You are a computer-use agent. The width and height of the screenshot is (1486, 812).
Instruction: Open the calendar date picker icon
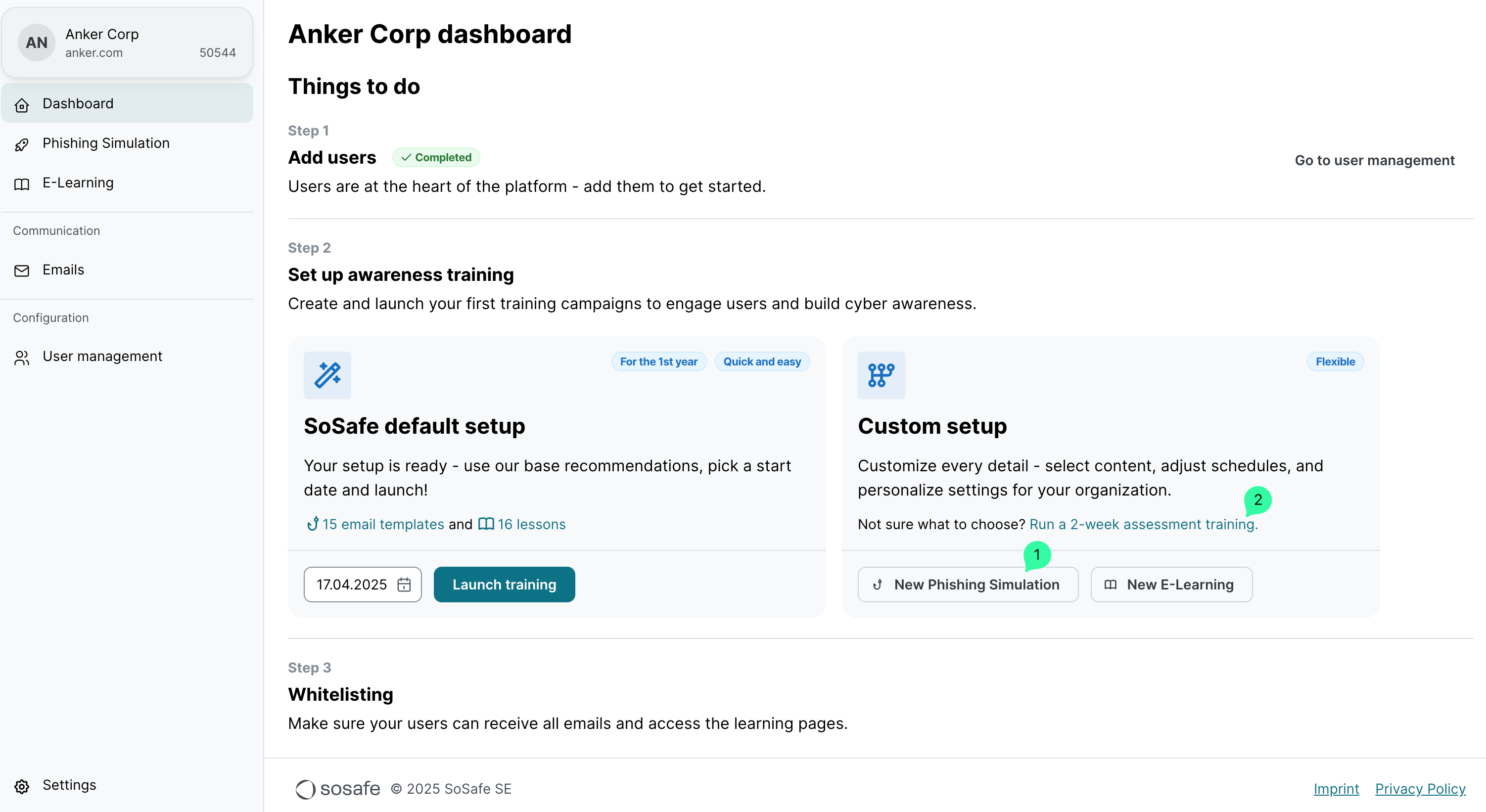(x=404, y=585)
